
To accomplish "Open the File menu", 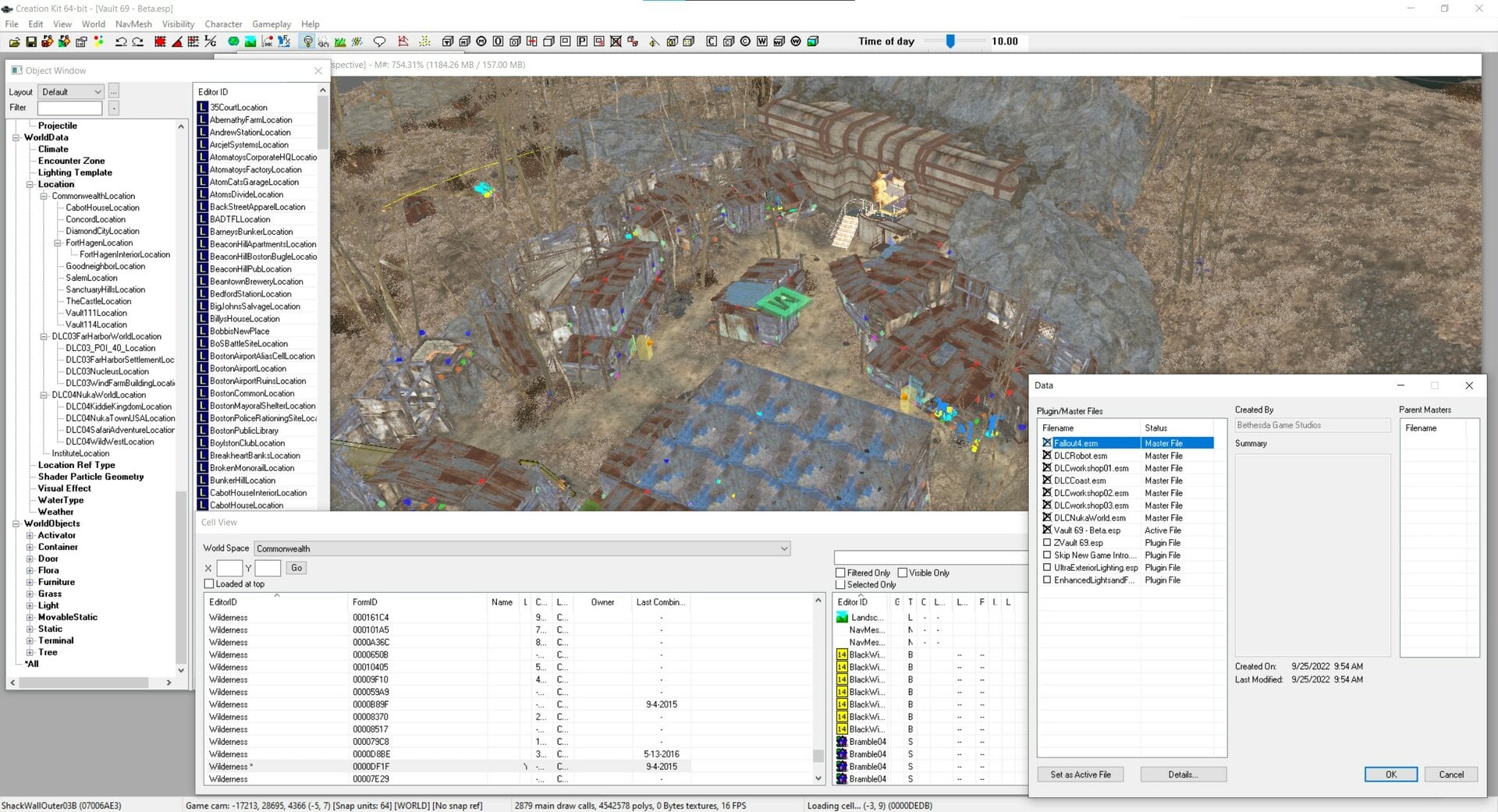I will (12, 24).
